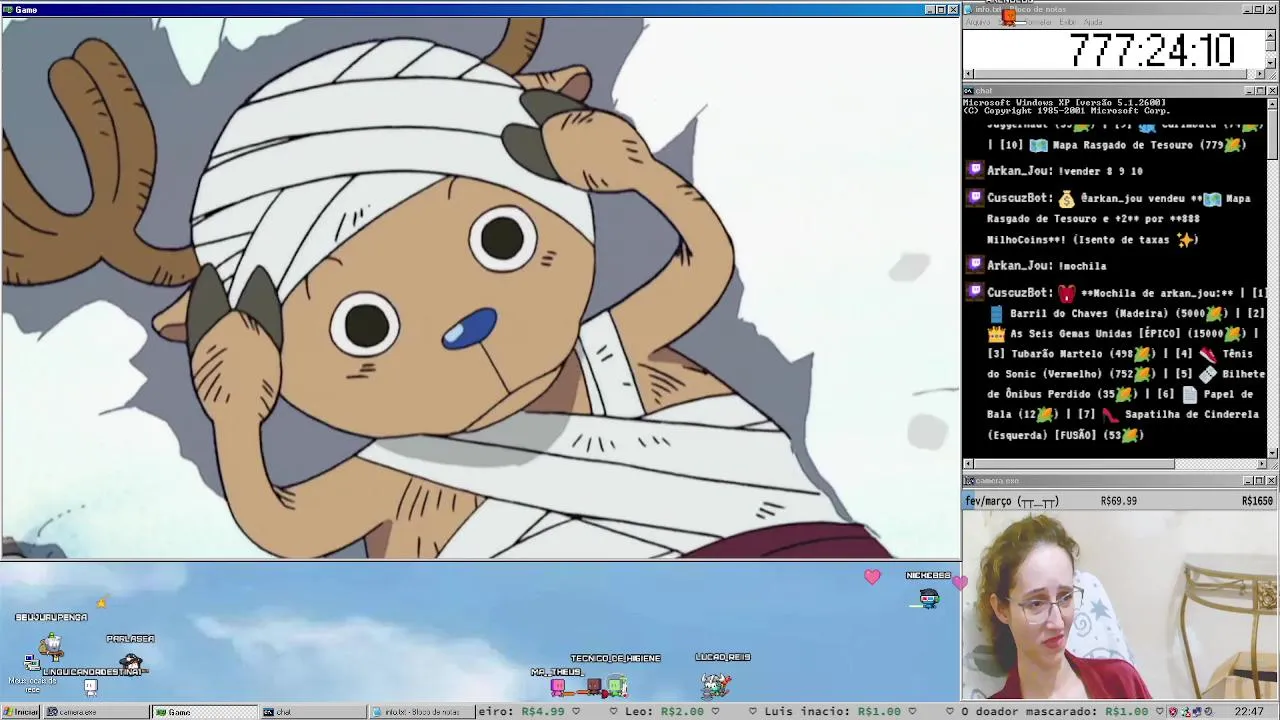Click up arrow of Bloco de notas scrollbar
Viewport: 1280px width, 720px height.
pos(1272,34)
